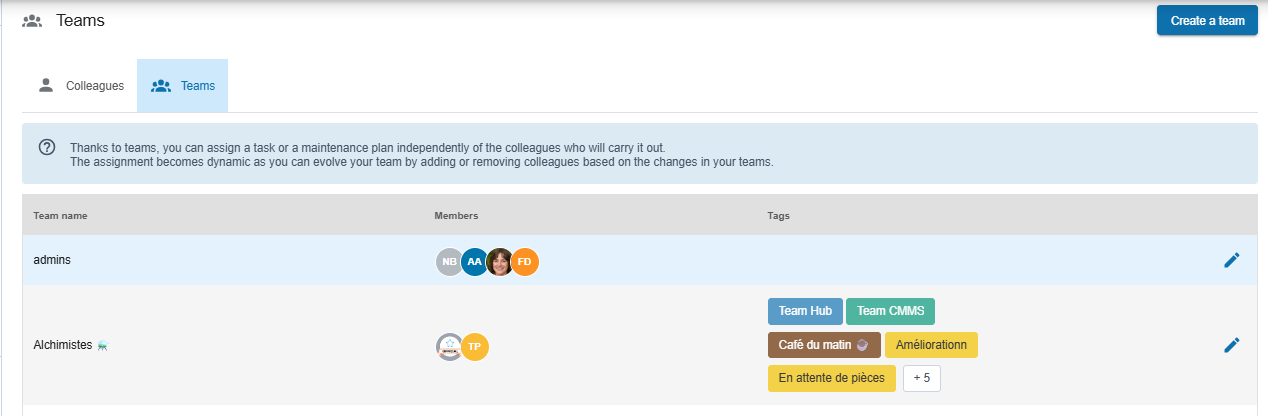The width and height of the screenshot is (1268, 416).
Task: Click the logo avatar in Alchimistes row
Action: point(450,347)
